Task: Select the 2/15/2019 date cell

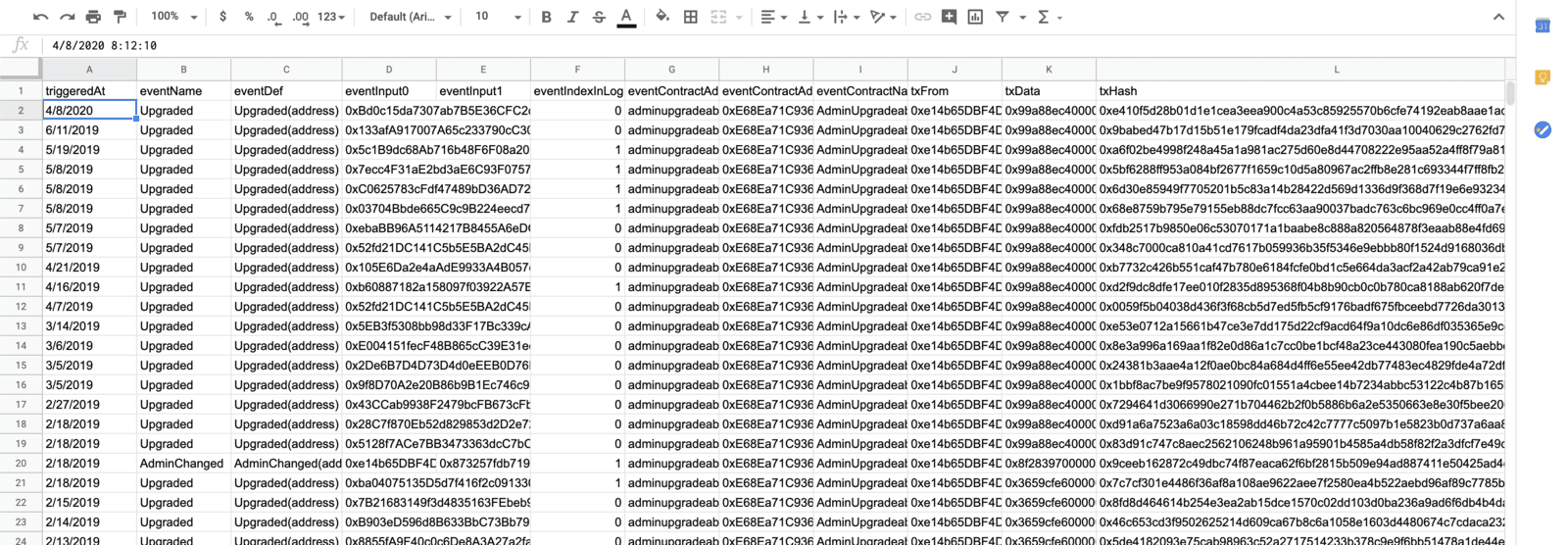Action: tap(89, 502)
